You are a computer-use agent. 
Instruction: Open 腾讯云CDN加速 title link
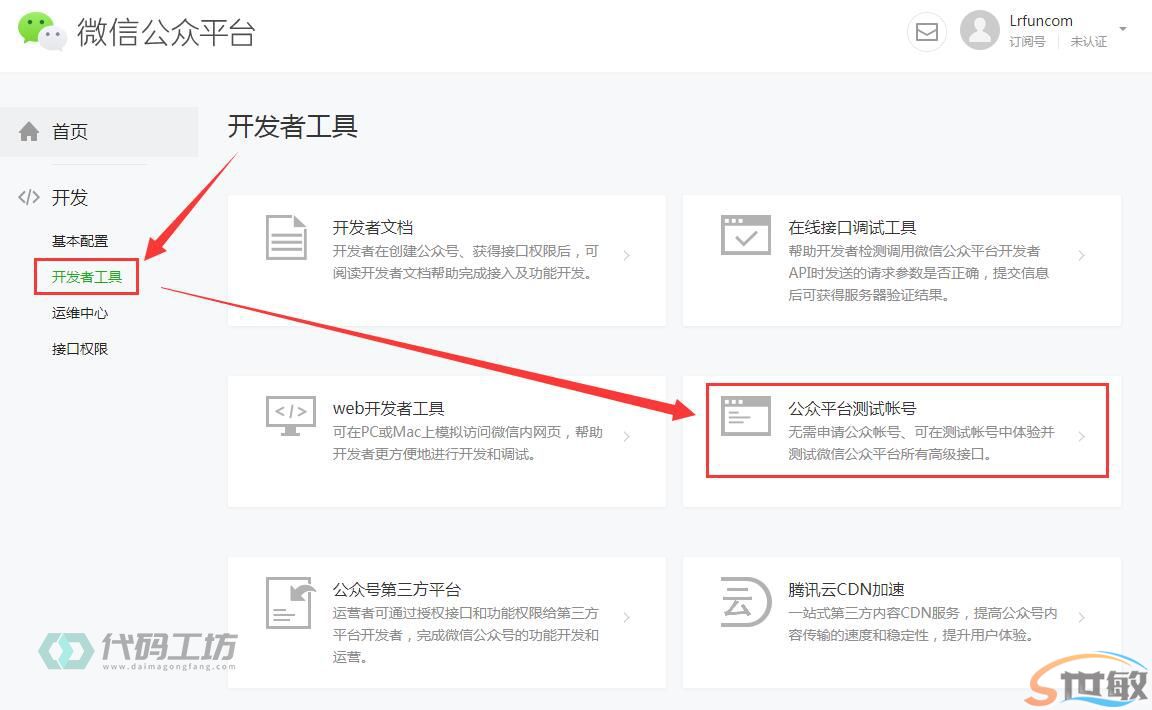click(x=846, y=589)
